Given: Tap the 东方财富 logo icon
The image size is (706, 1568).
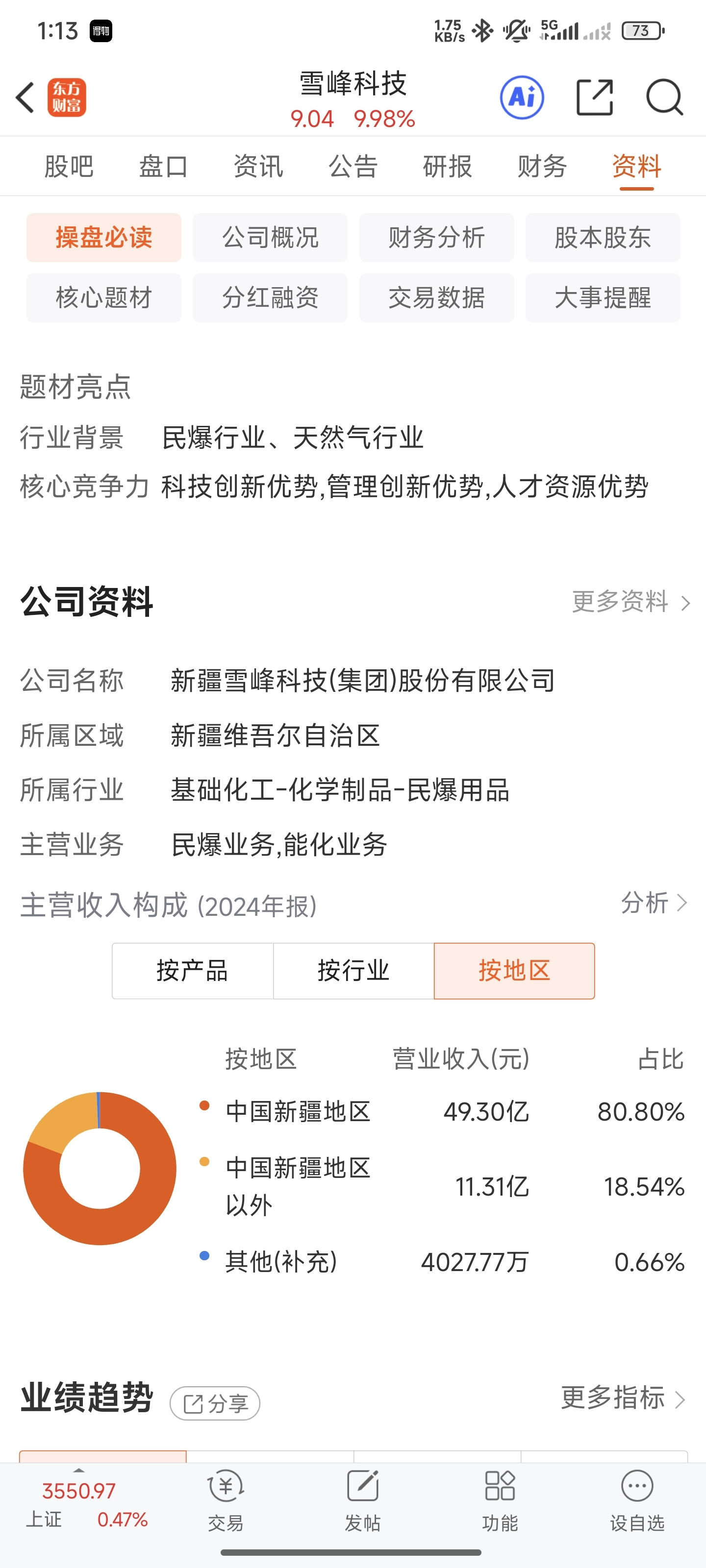Looking at the screenshot, I should point(67,98).
